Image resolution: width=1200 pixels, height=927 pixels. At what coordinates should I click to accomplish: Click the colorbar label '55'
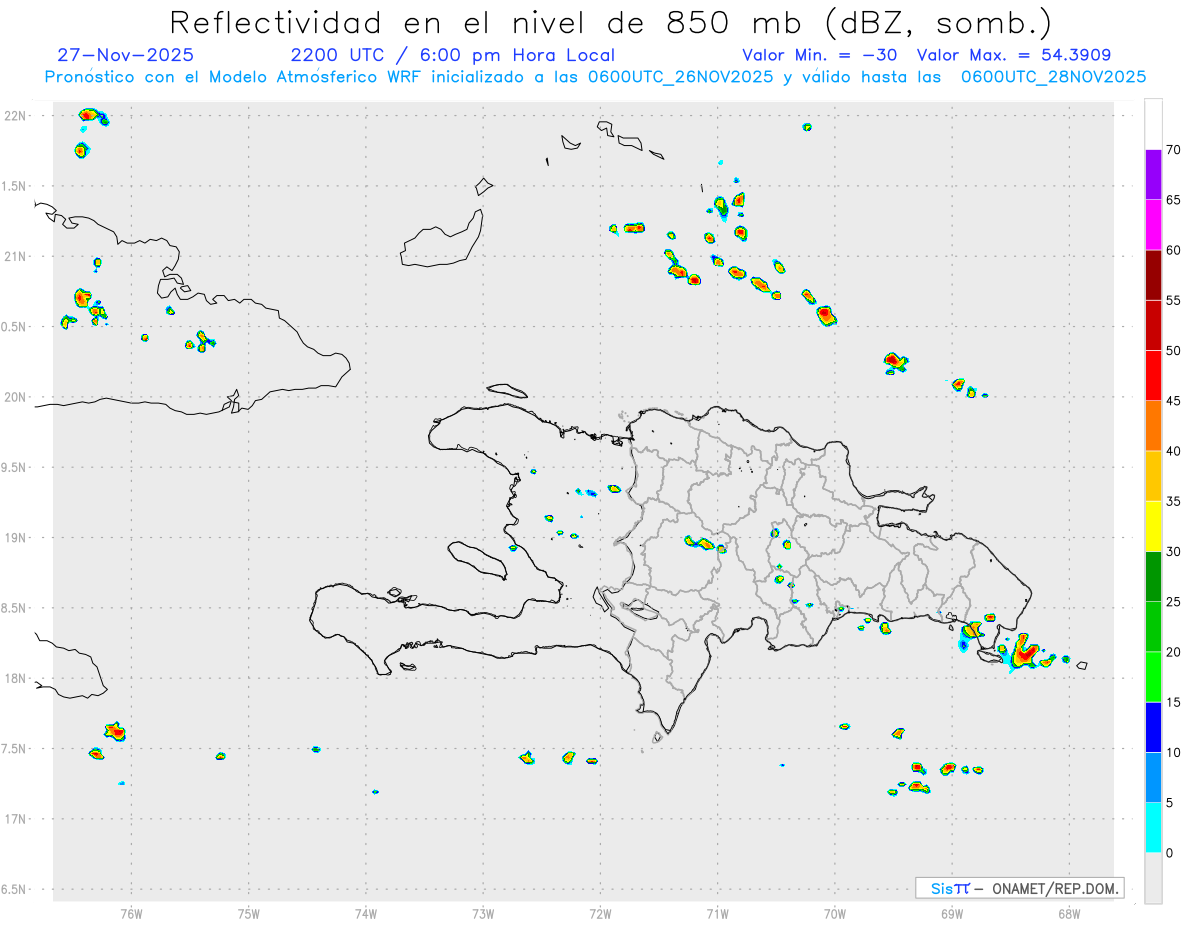pos(1173,301)
